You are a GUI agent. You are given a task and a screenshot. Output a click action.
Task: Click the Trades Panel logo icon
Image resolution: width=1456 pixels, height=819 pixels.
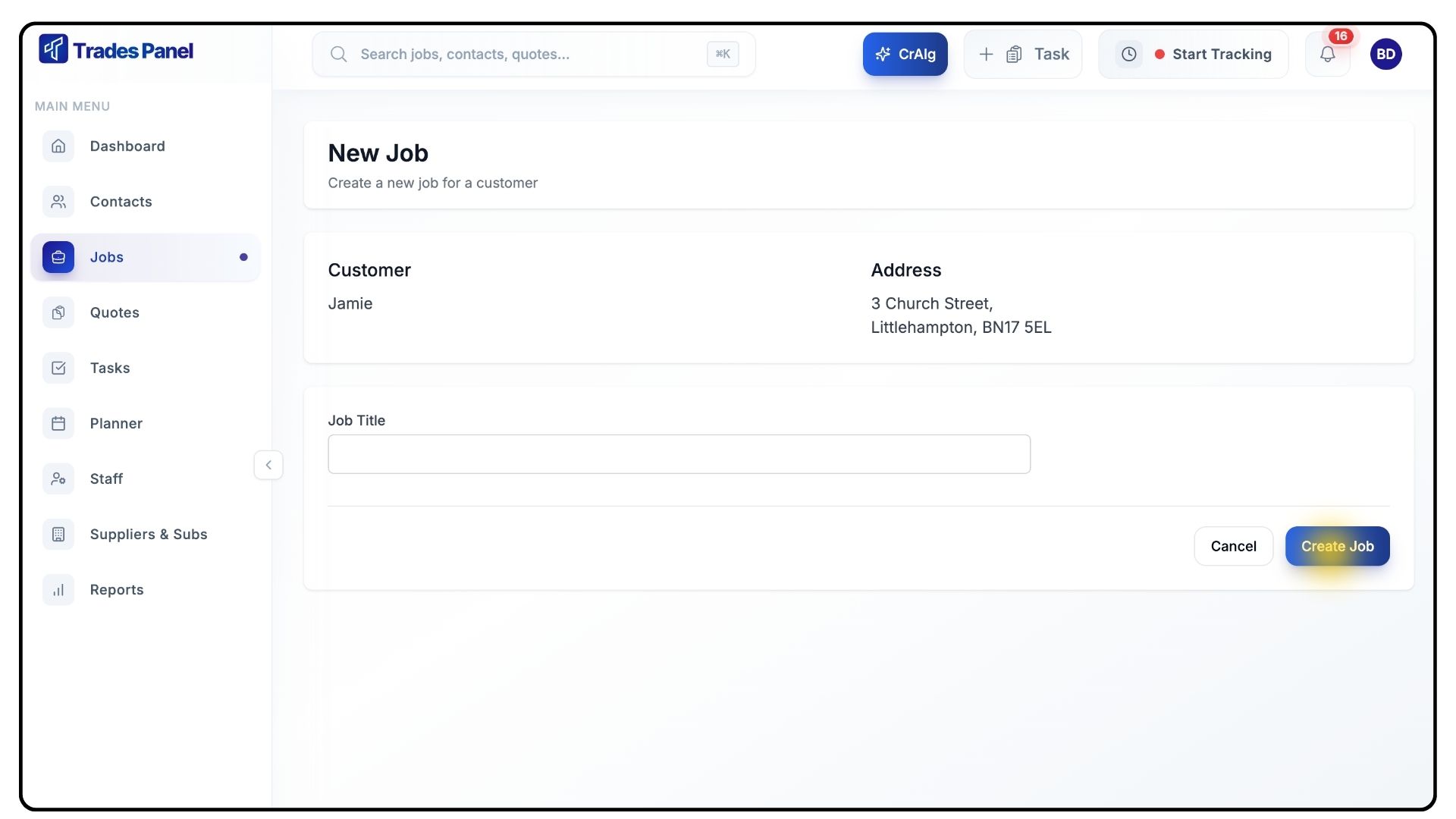[53, 49]
